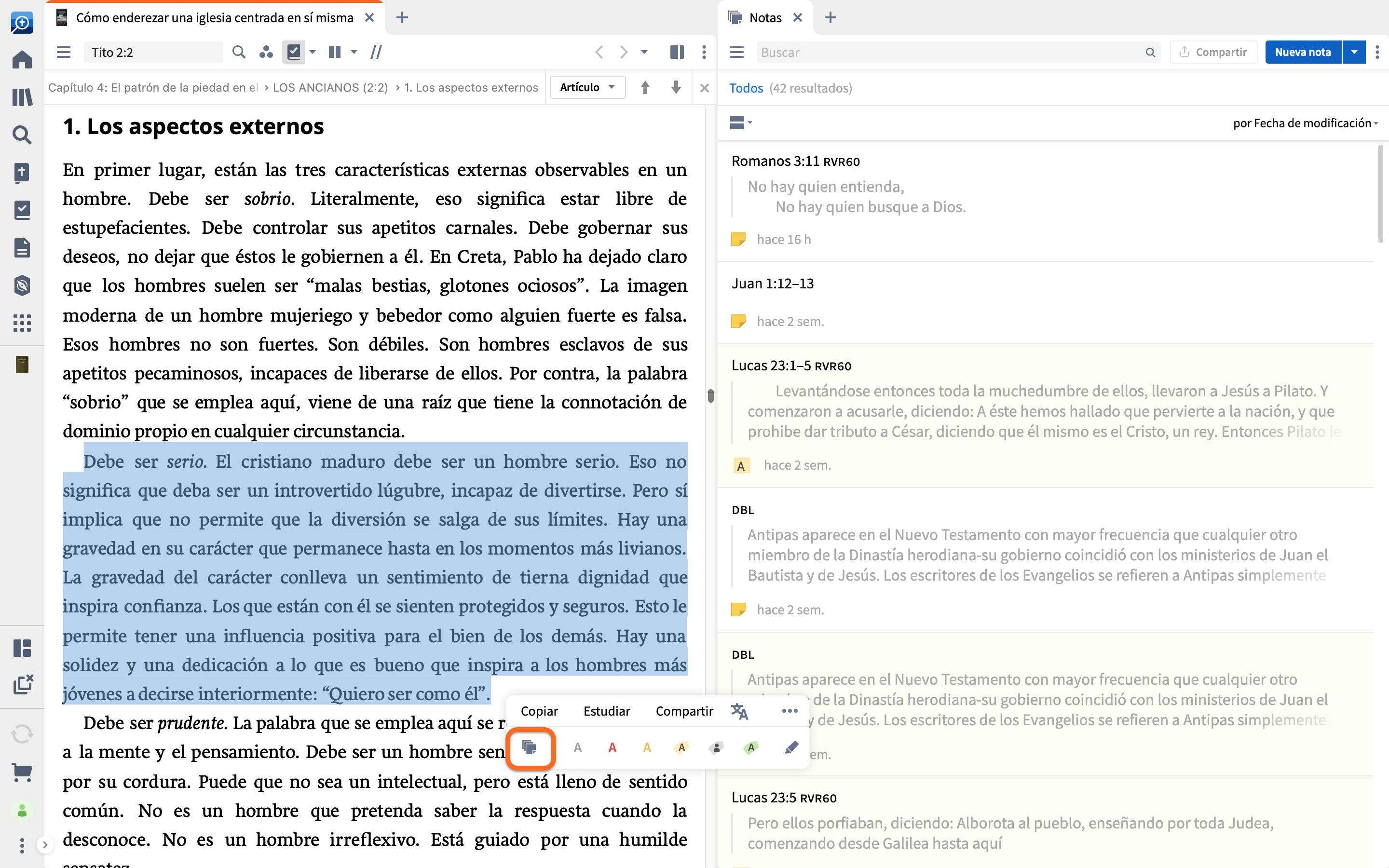The width and height of the screenshot is (1389, 868).
Task: Open more options ellipsis in selection menu
Action: click(x=790, y=711)
